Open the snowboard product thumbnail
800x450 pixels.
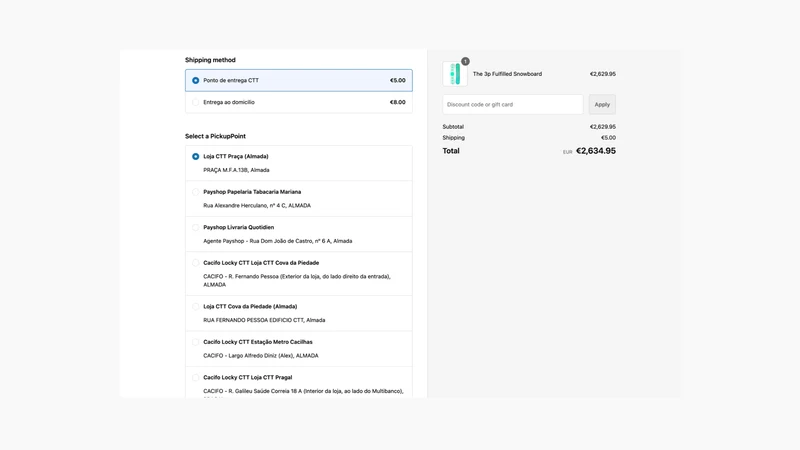click(x=455, y=74)
